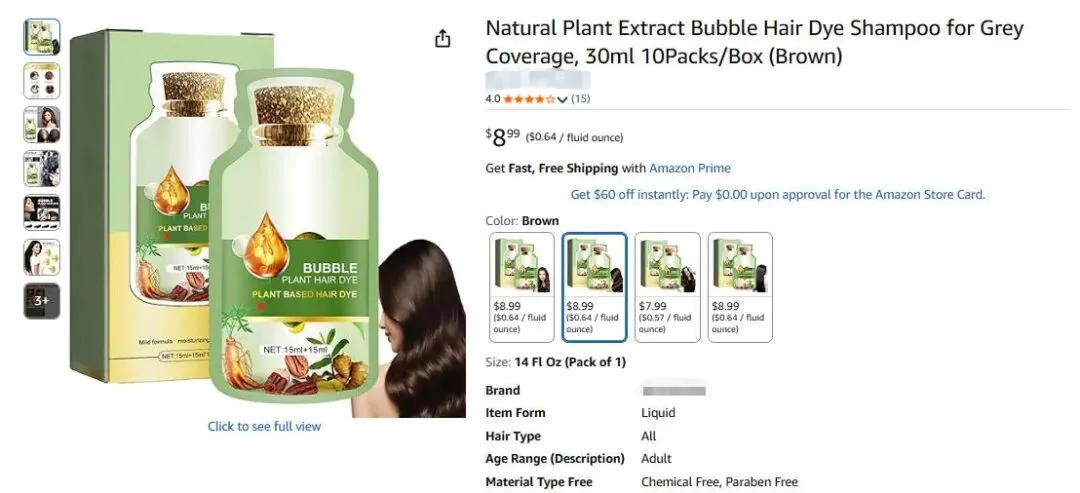Select the first product thumbnail in sidebar
The image size is (1080, 493).
[42, 37]
